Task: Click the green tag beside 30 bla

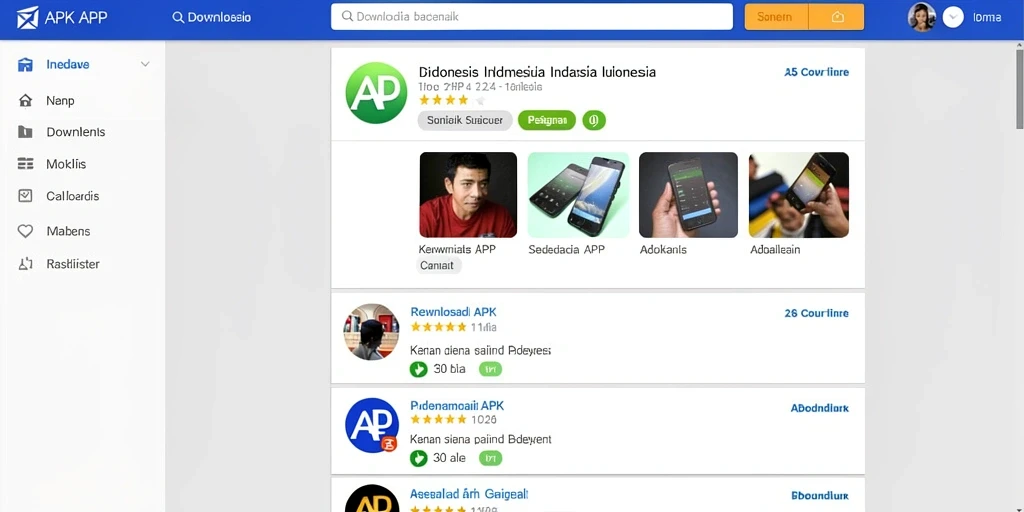Action: [x=490, y=370]
